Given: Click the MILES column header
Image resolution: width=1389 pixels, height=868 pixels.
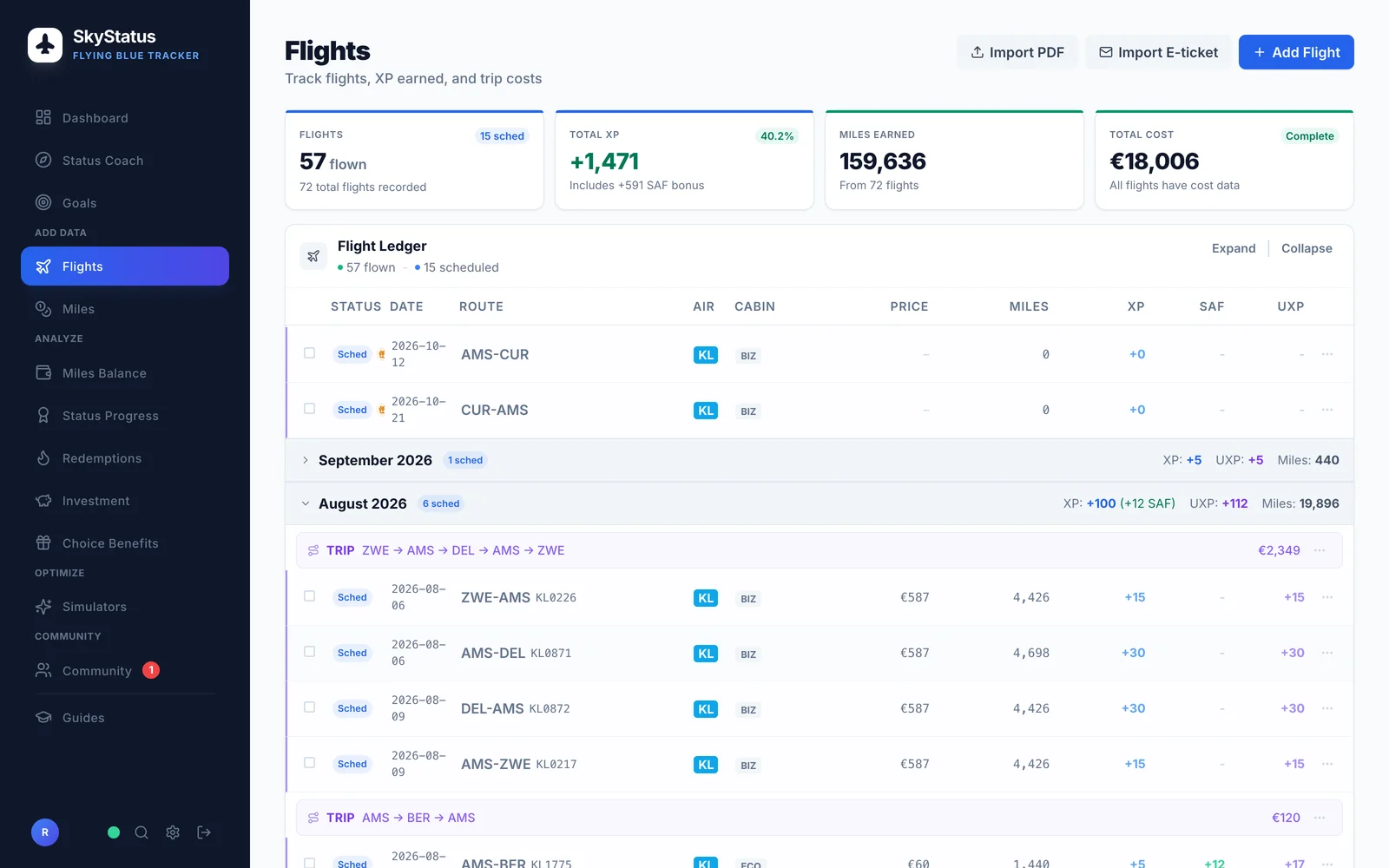Looking at the screenshot, I should pos(1029,306).
